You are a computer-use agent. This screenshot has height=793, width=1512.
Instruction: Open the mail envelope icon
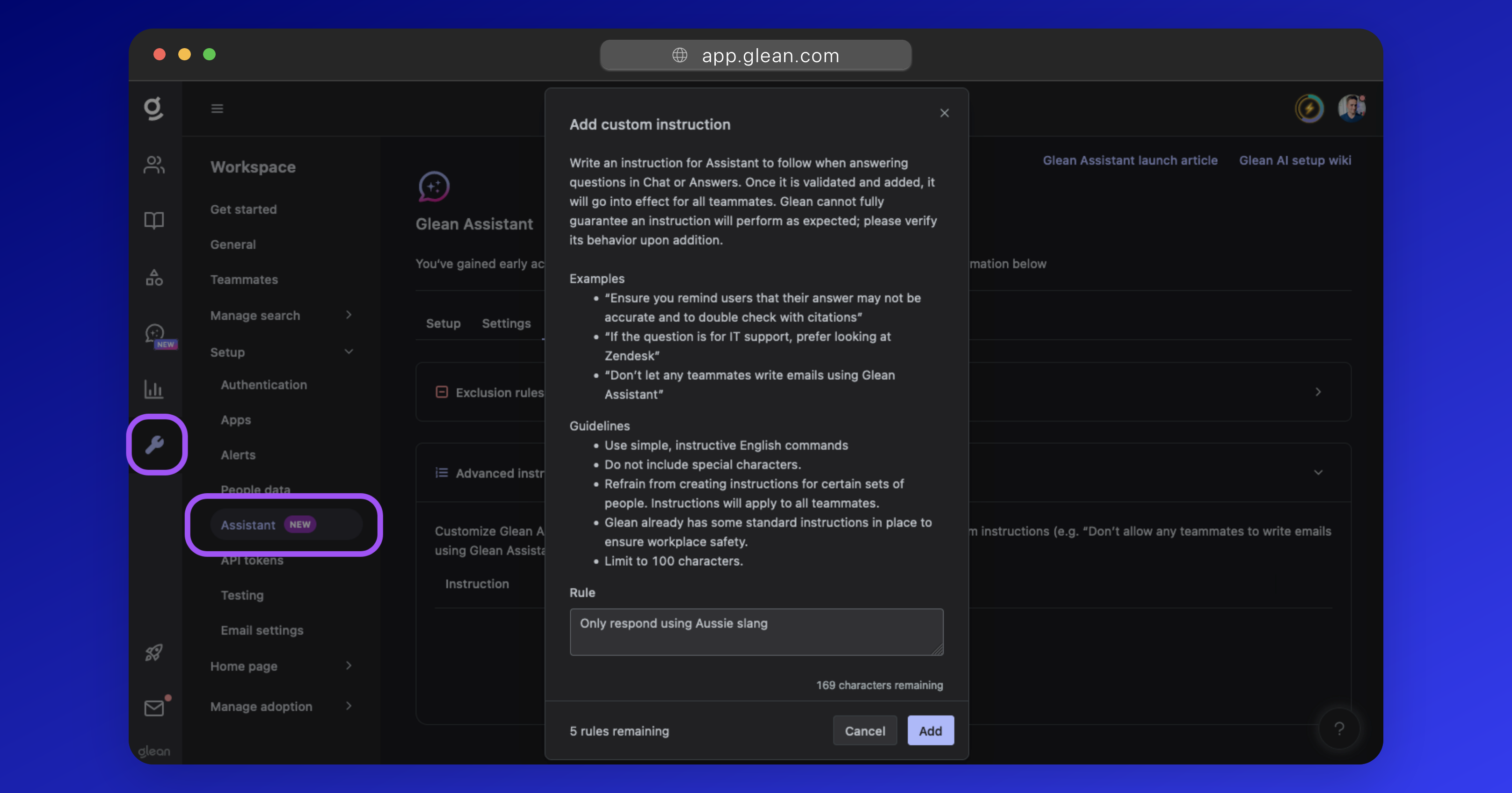coord(154,708)
